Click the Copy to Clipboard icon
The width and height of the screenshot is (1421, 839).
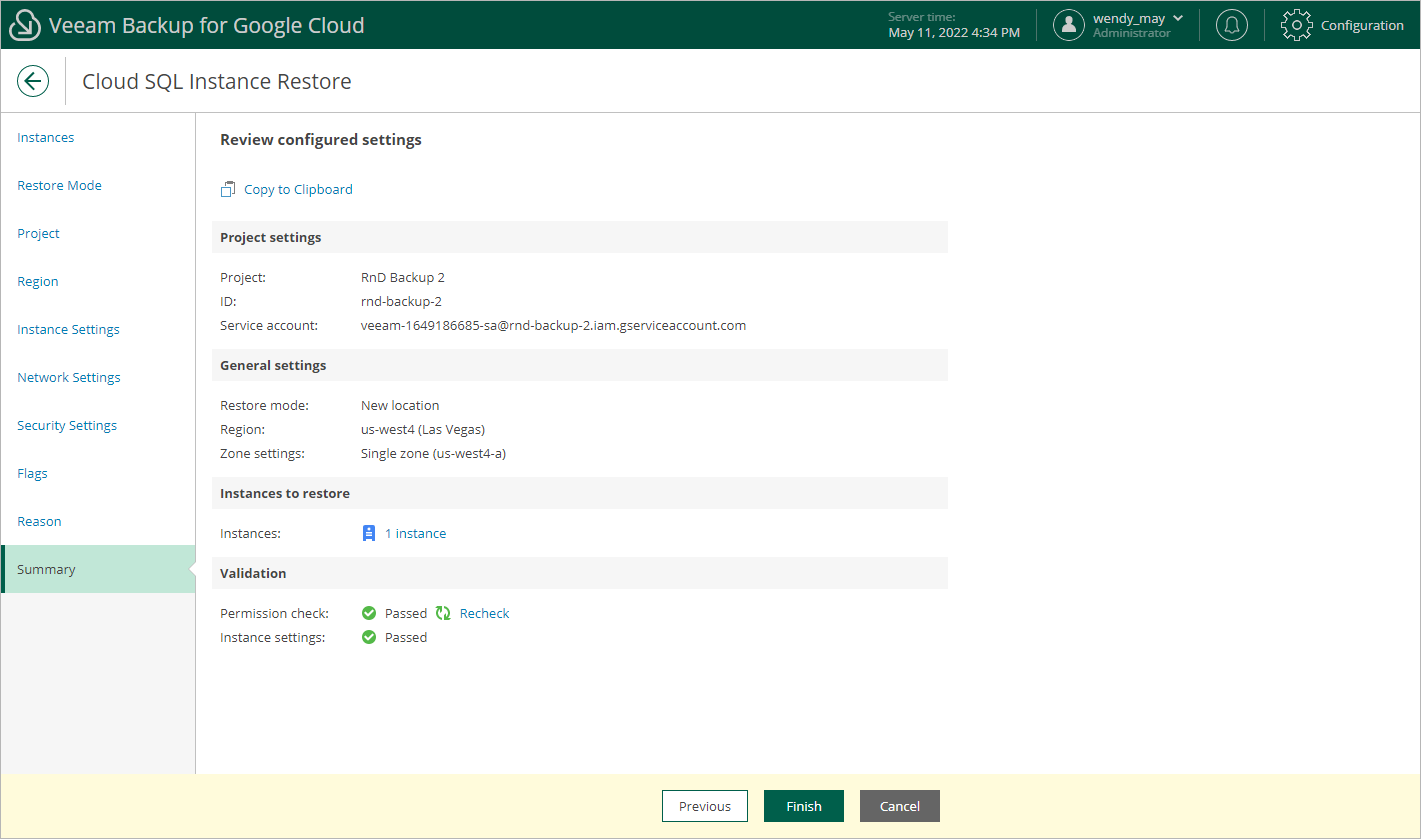[x=228, y=189]
